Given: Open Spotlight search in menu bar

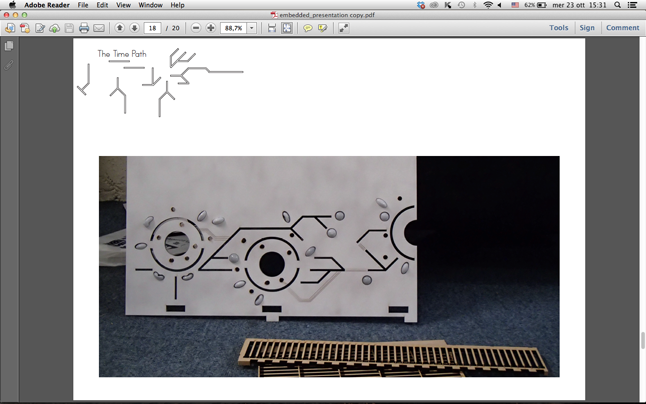Looking at the screenshot, I should coord(618,5).
